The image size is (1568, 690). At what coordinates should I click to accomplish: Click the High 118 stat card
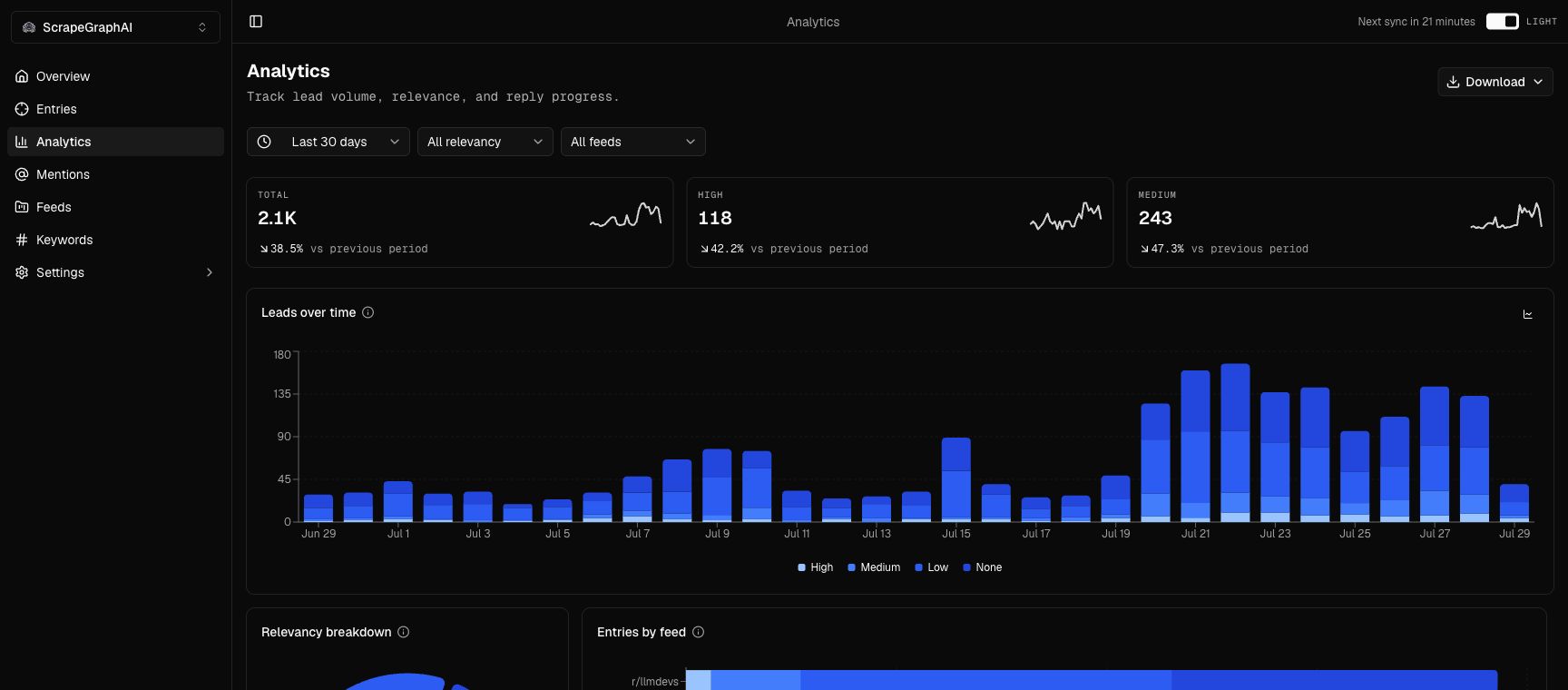[x=900, y=222]
